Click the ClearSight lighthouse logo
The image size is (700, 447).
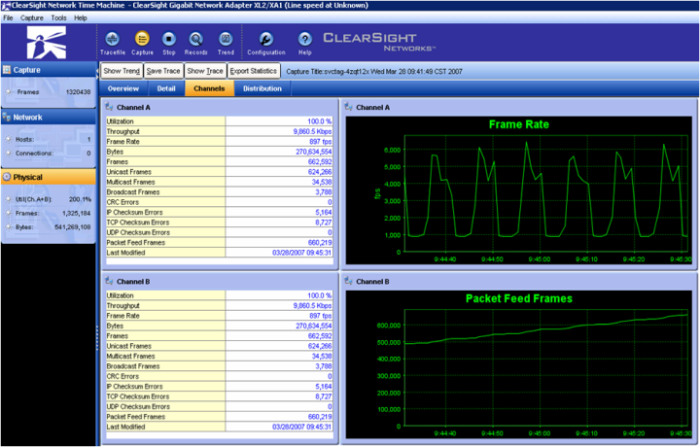46,42
